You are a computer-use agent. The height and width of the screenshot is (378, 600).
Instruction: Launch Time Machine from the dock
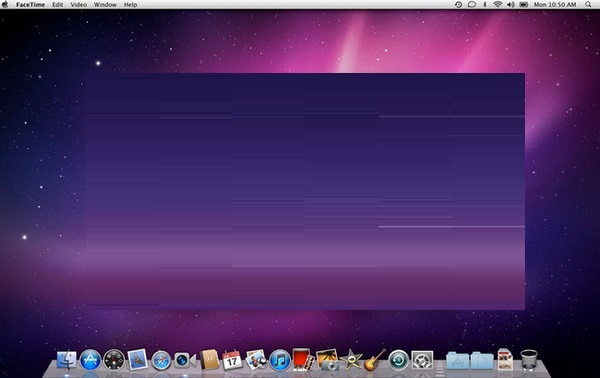(x=398, y=360)
